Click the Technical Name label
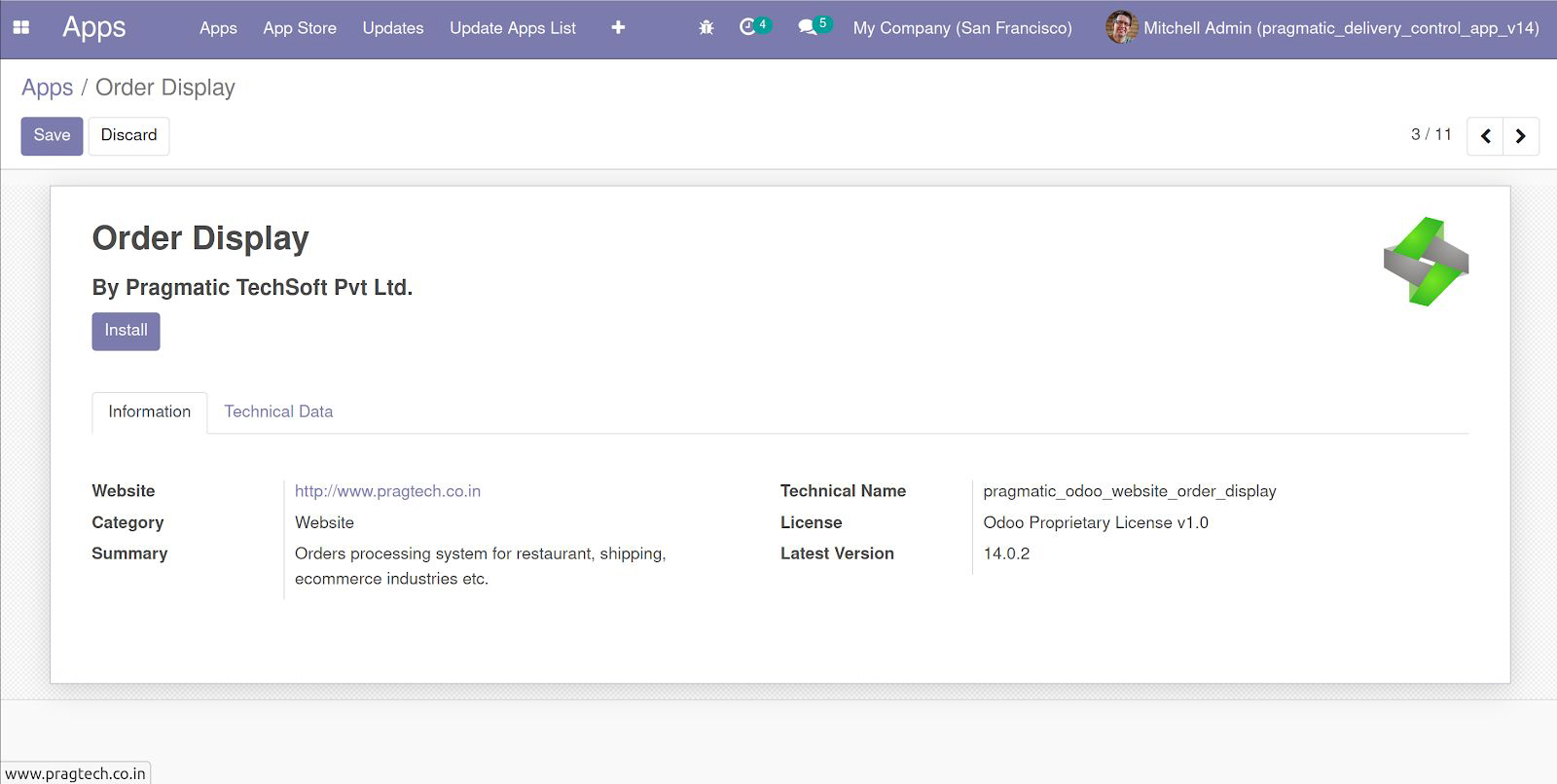 click(843, 491)
